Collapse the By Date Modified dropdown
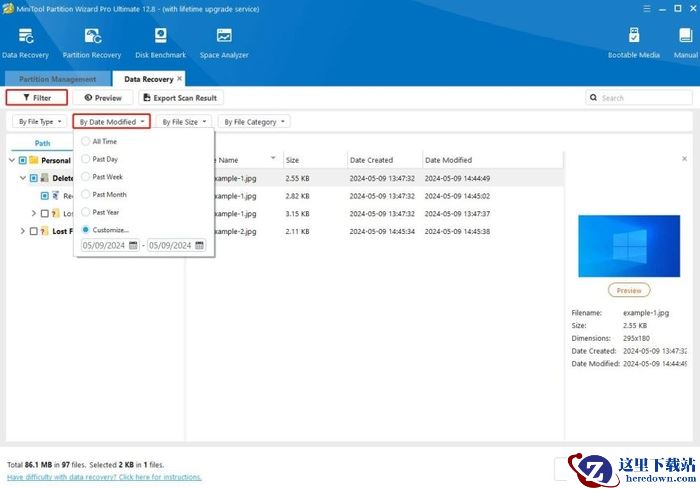Screen dimensions: 700x489 tap(112, 121)
